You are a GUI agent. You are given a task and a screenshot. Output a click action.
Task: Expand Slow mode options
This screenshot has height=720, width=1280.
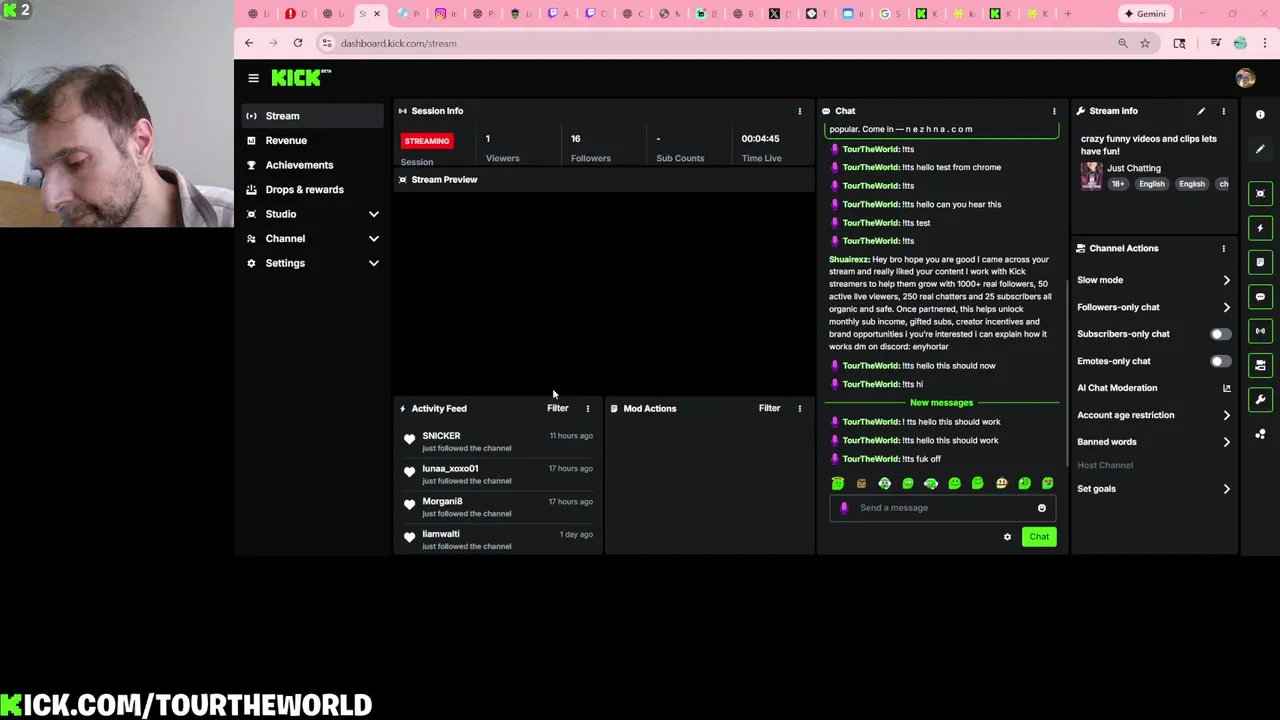[1154, 280]
